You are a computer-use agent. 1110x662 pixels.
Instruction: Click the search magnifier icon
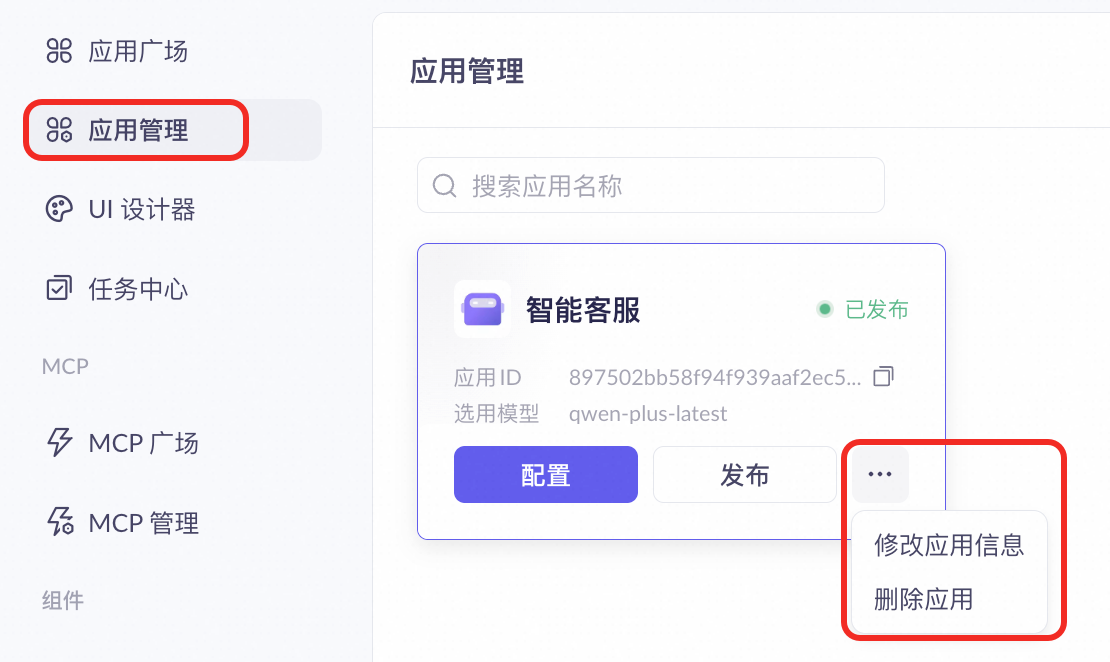pyautogui.click(x=444, y=185)
